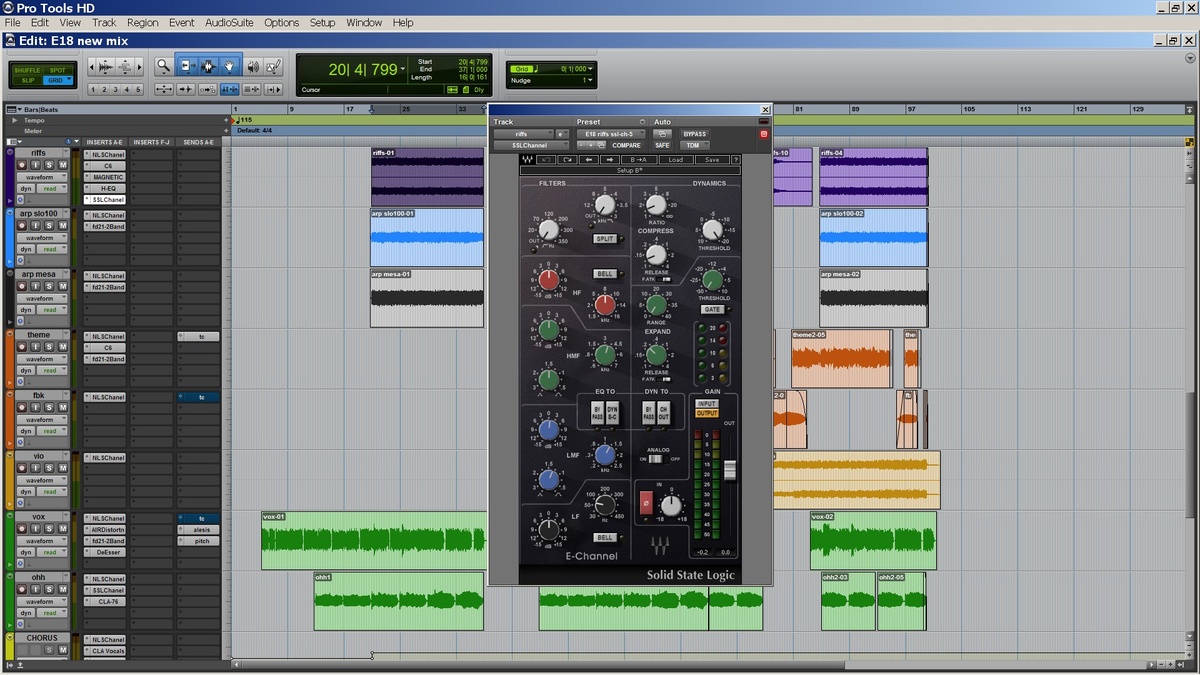The image size is (1200, 675).
Task: Select the Pencil tool
Action: tap(274, 67)
